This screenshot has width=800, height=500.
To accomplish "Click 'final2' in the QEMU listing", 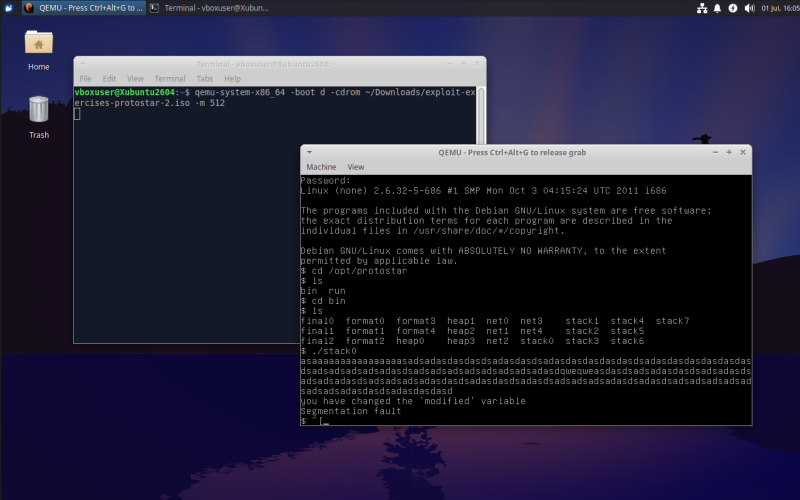I will (317, 341).
